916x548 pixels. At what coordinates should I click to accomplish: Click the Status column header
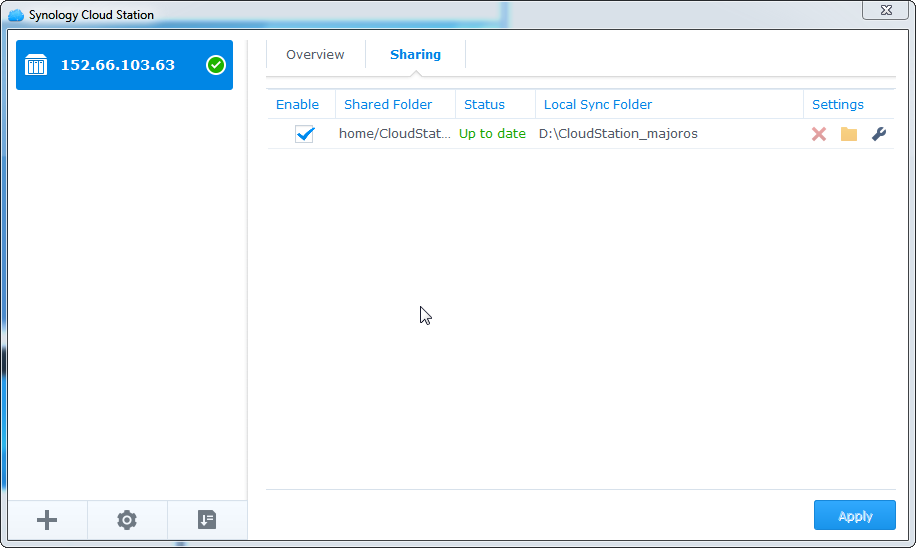click(484, 104)
